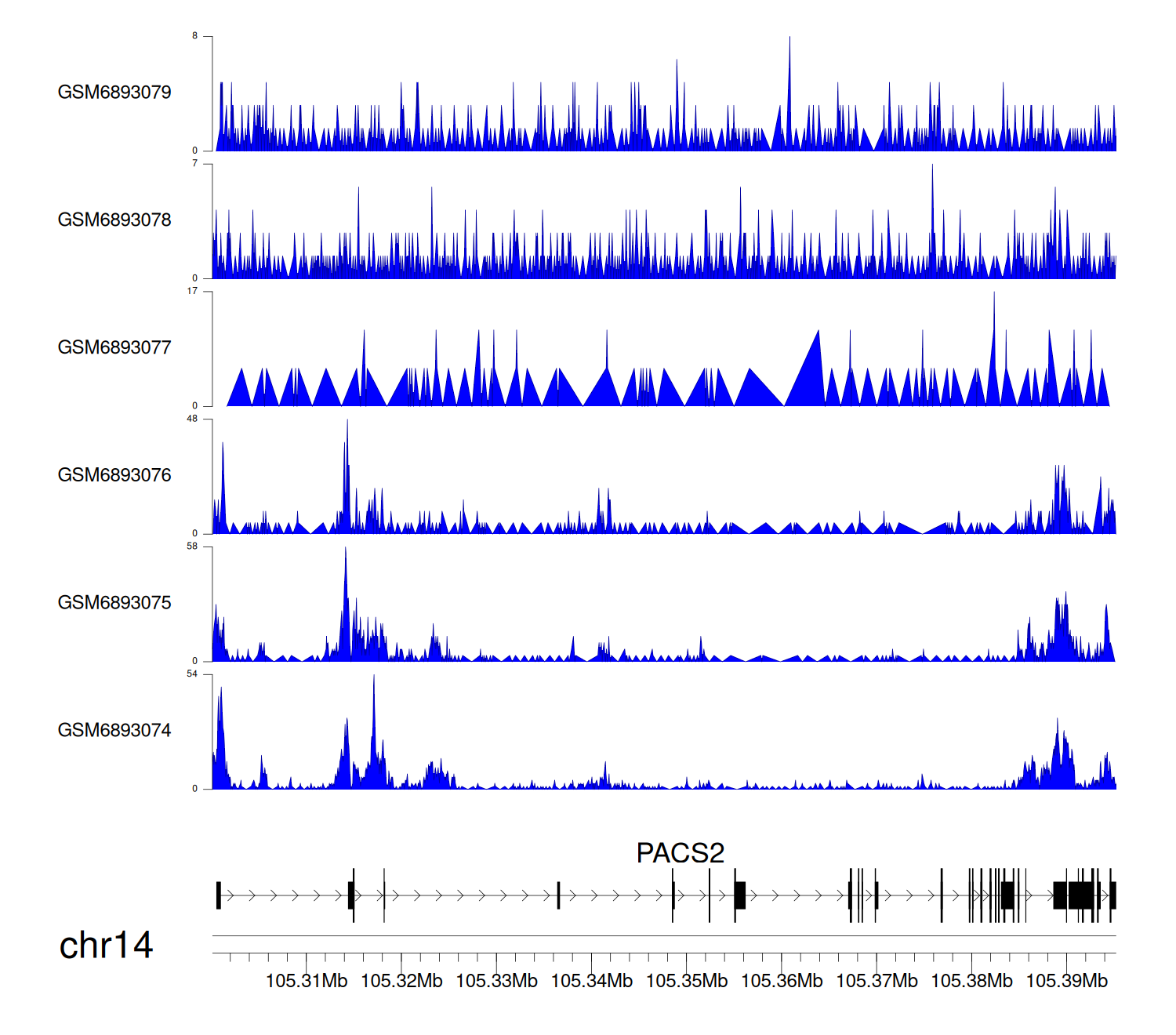Click the chr14 chromosome label
Screen dimensions: 1176x1035
[106, 946]
